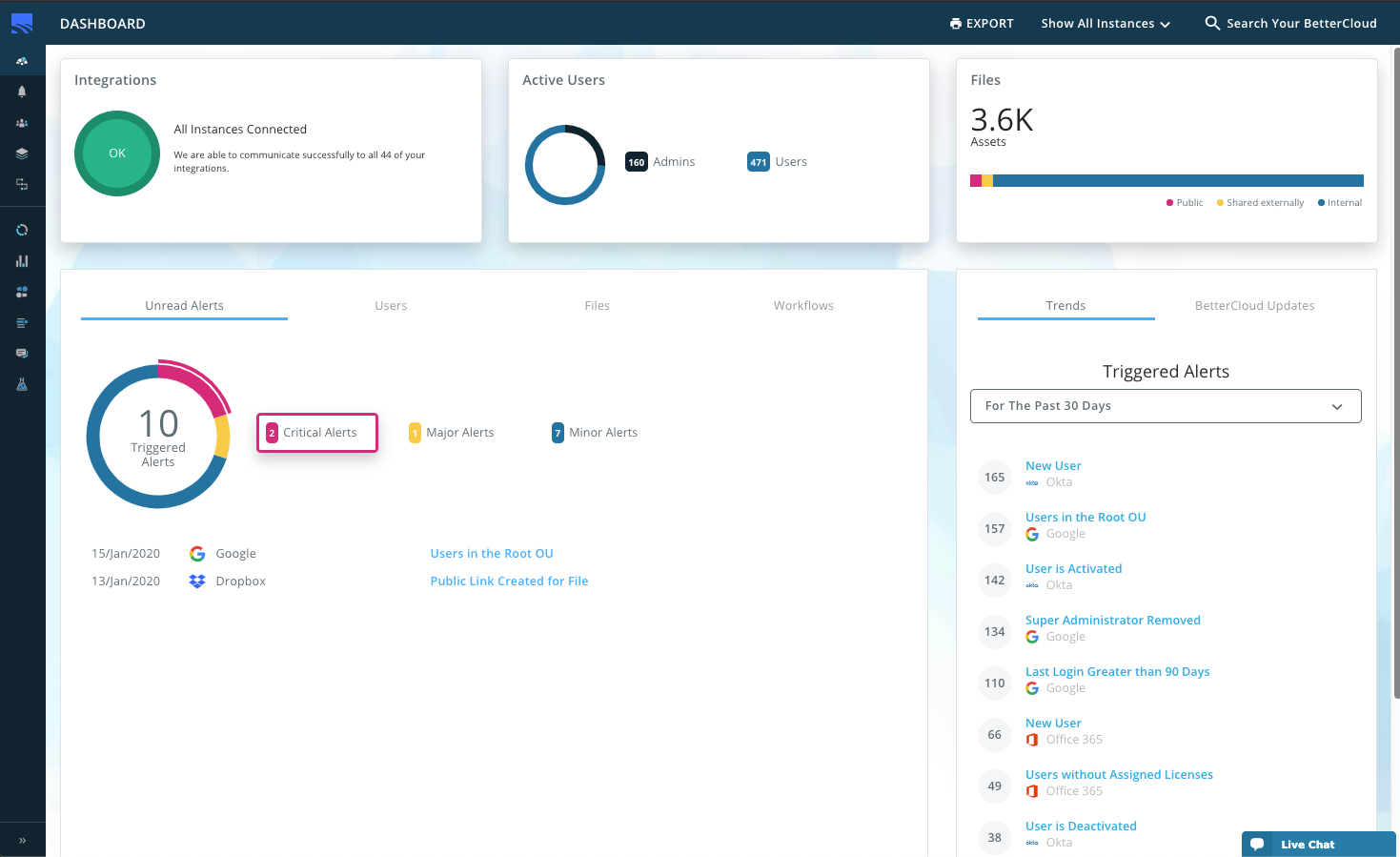Open the BetterCloud Updates tab

coord(1254,305)
